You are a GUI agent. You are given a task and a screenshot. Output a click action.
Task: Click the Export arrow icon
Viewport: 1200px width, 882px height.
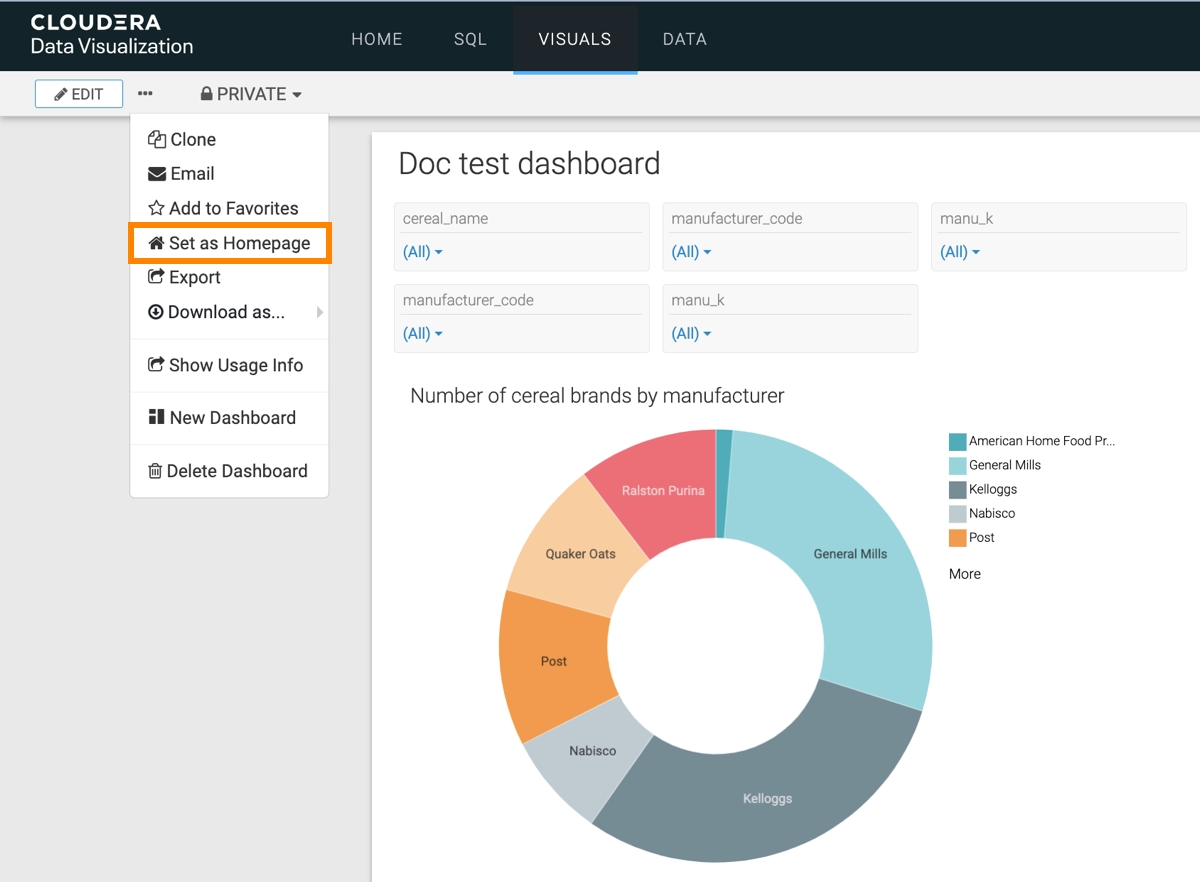(156, 277)
